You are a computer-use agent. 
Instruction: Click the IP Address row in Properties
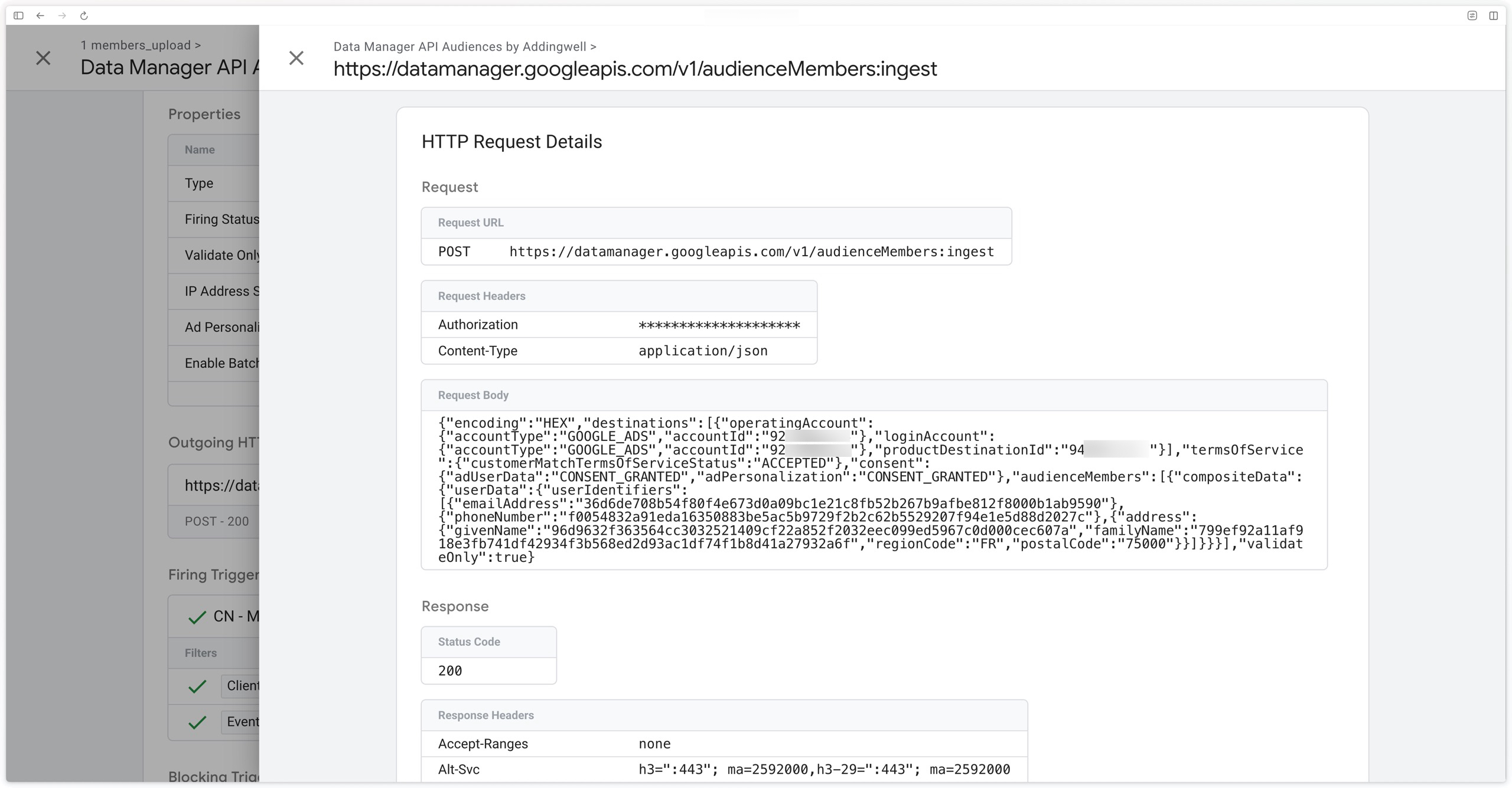tap(213, 292)
